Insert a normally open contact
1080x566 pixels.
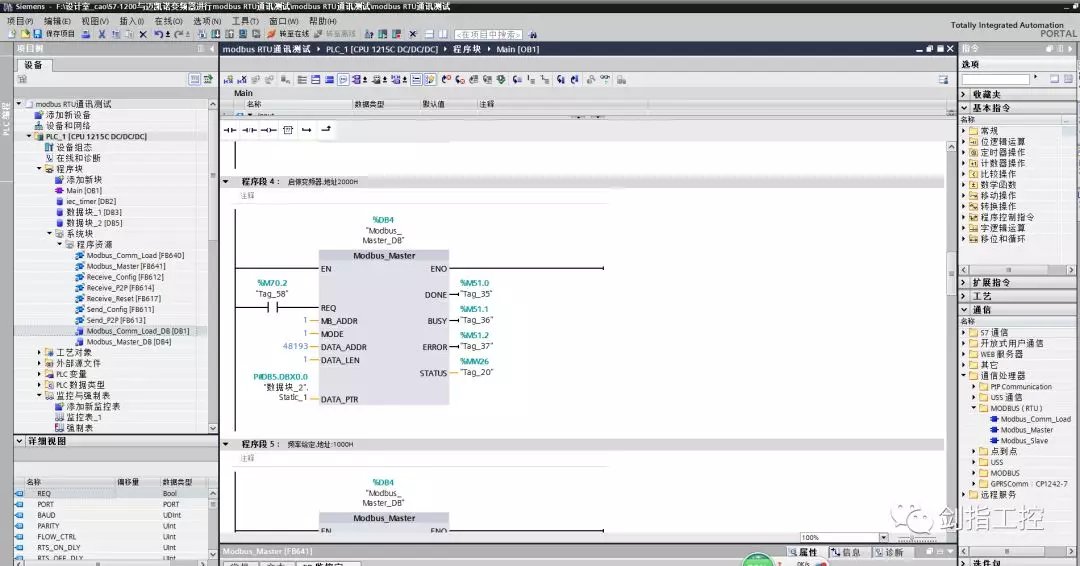(230, 130)
